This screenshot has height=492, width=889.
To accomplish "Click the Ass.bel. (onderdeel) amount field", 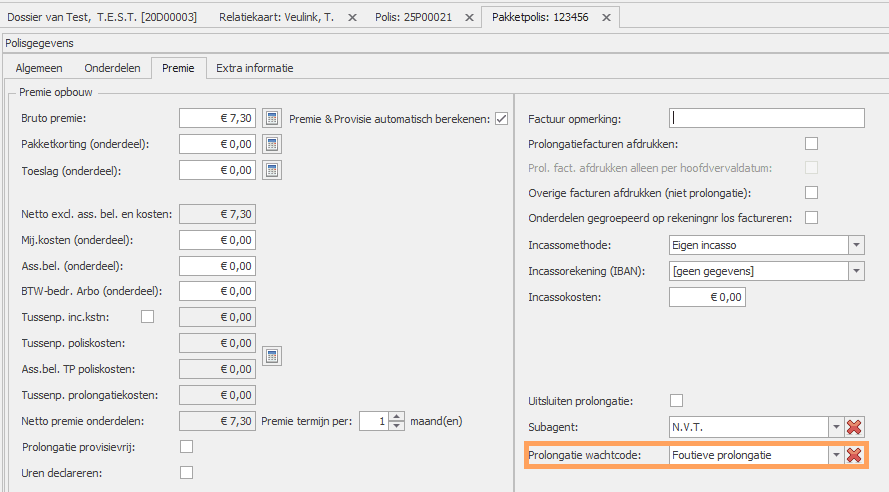I will pos(217,266).
